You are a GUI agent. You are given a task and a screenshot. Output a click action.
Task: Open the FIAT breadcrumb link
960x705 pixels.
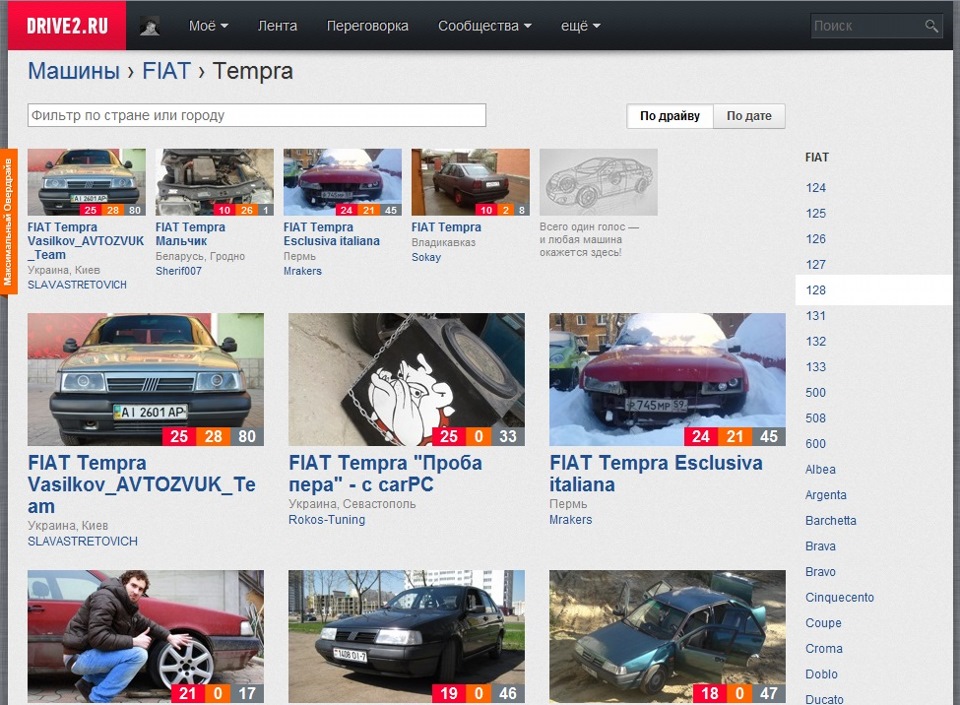(167, 71)
